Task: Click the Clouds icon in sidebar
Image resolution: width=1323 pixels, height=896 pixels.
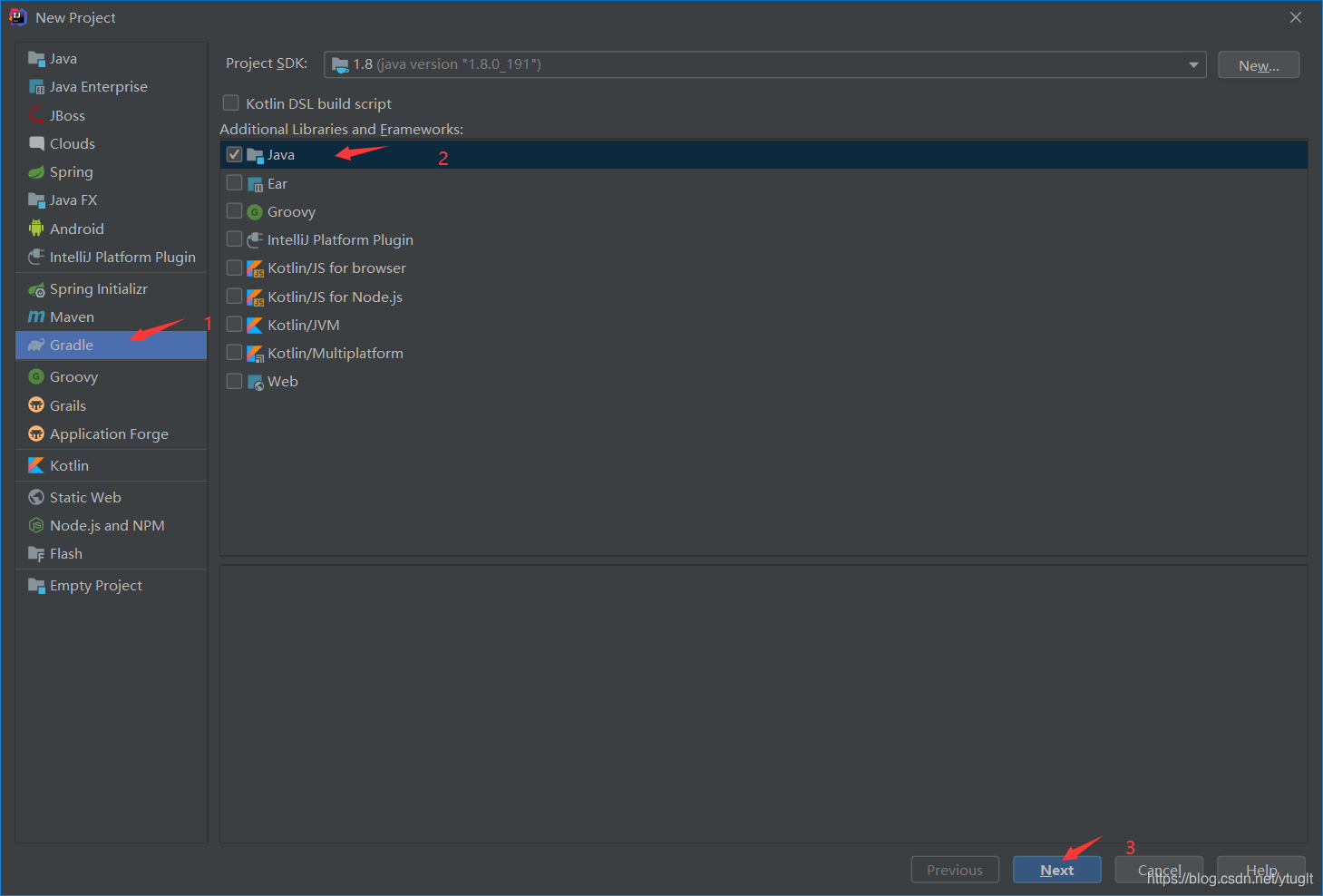Action: click(36, 143)
